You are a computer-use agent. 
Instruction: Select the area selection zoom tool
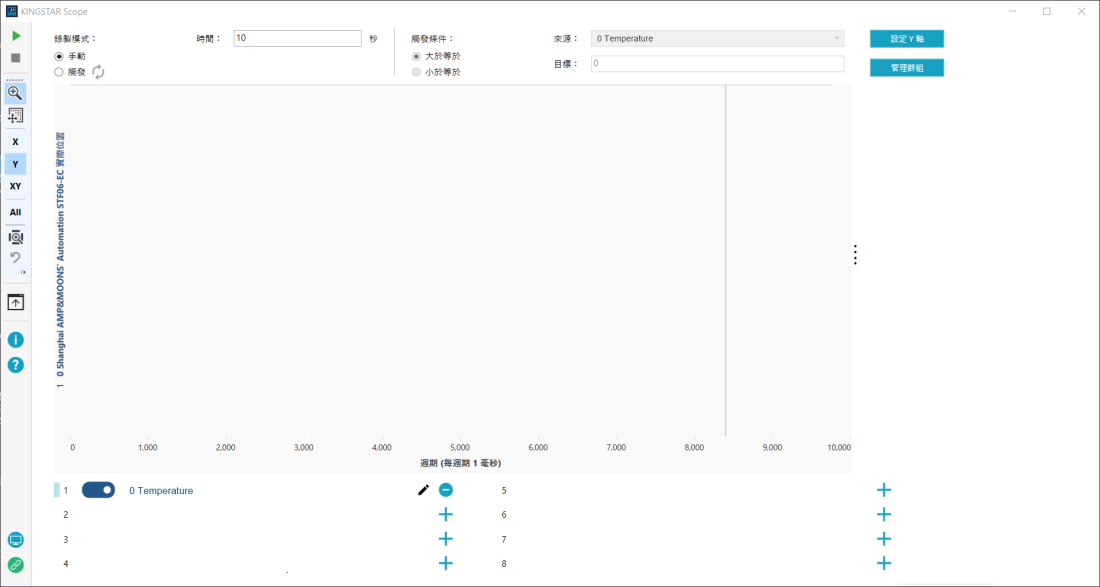pos(15,115)
